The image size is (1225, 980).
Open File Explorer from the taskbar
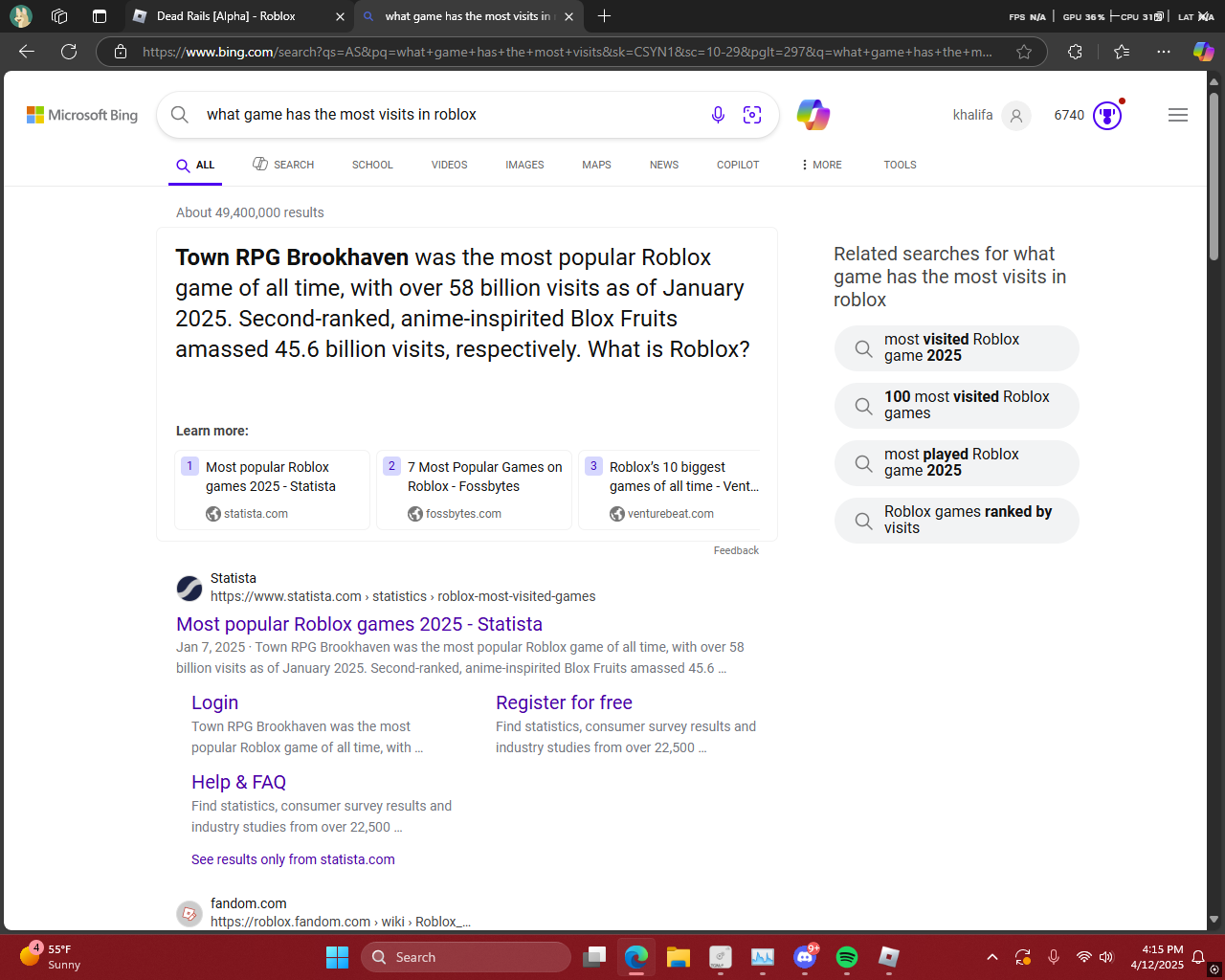(x=679, y=957)
